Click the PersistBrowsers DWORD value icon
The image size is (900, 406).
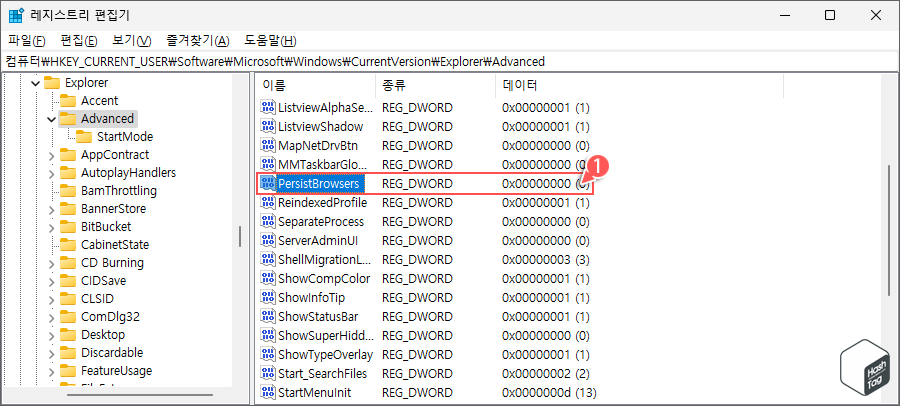[268, 184]
